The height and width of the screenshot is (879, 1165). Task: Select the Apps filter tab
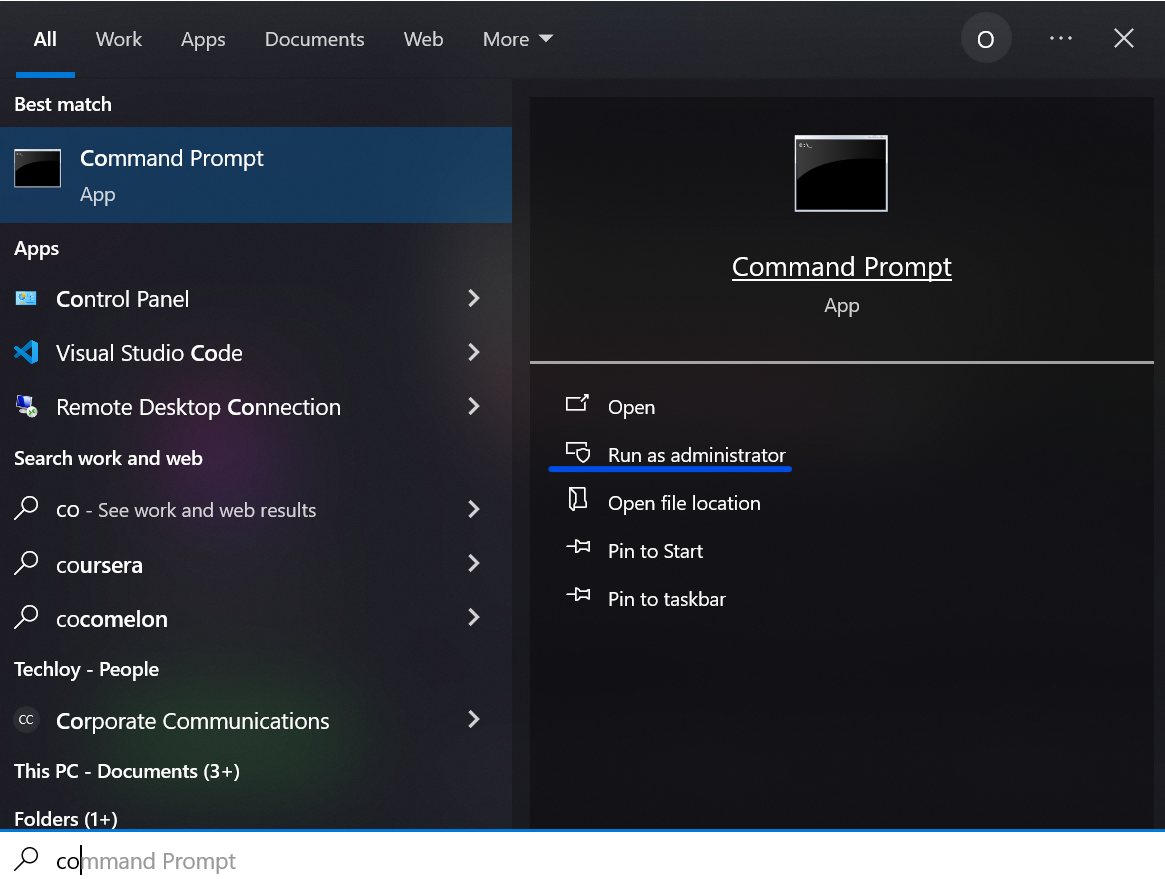pyautogui.click(x=203, y=39)
